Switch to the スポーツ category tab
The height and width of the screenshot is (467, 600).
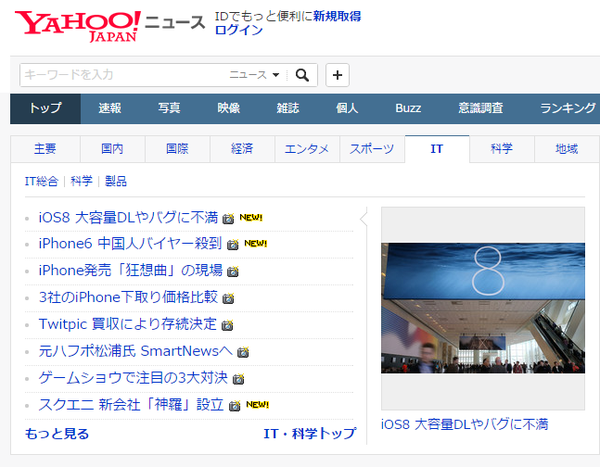point(372,149)
